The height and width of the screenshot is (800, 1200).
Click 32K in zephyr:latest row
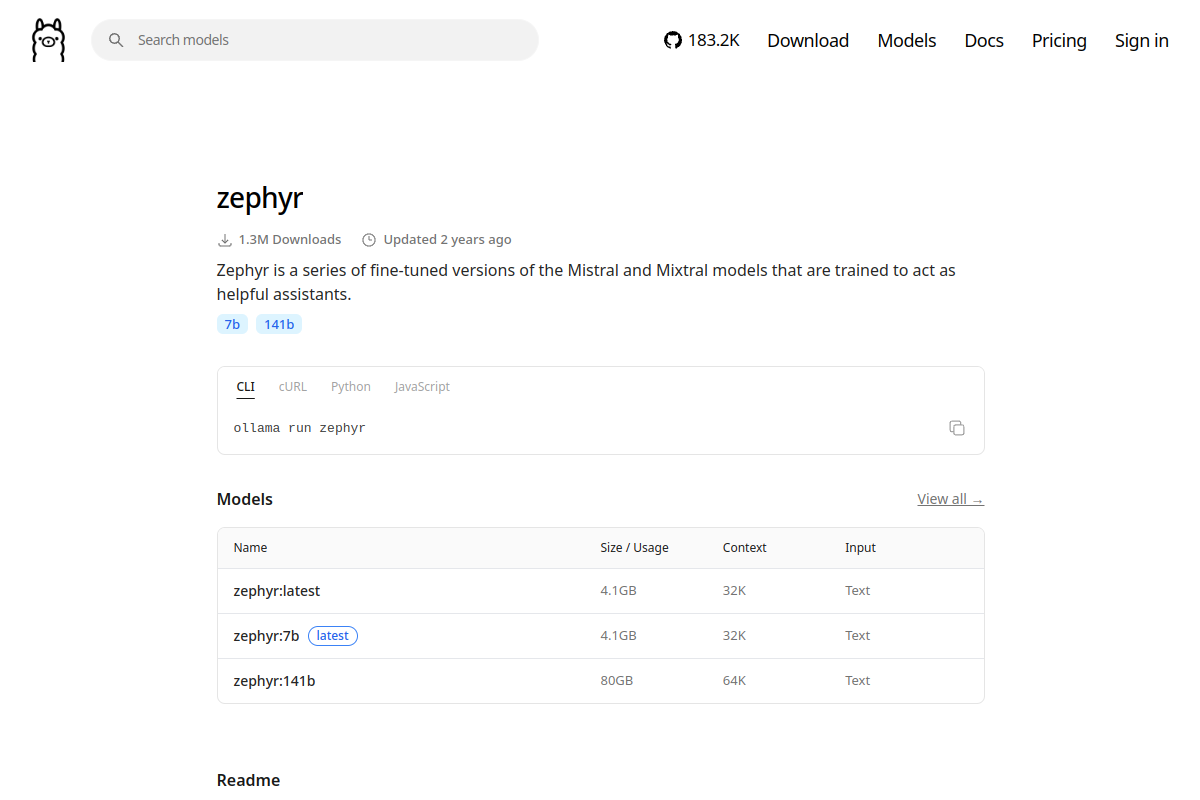[734, 591]
